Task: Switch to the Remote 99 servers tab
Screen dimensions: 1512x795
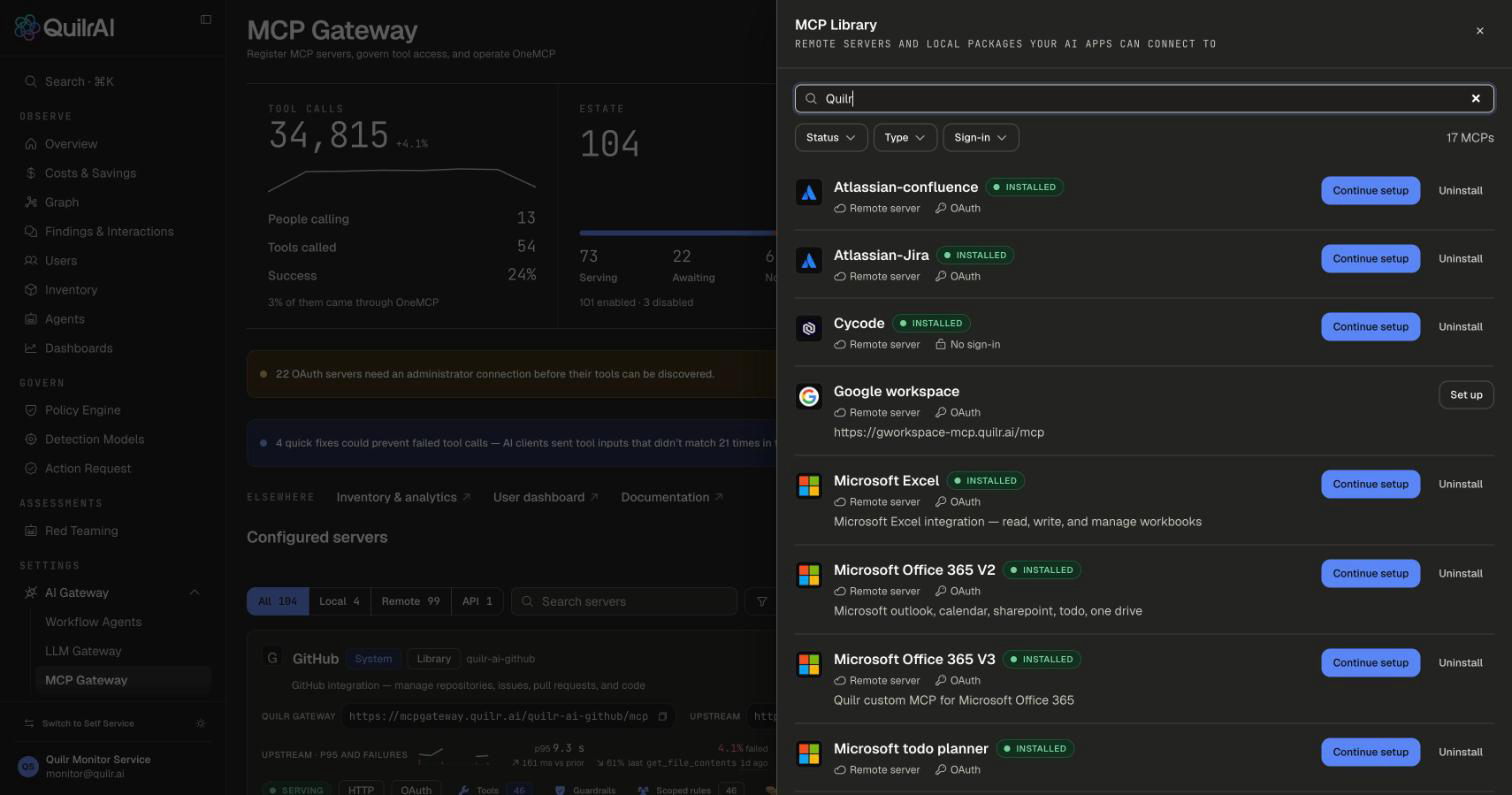Action: 410,601
